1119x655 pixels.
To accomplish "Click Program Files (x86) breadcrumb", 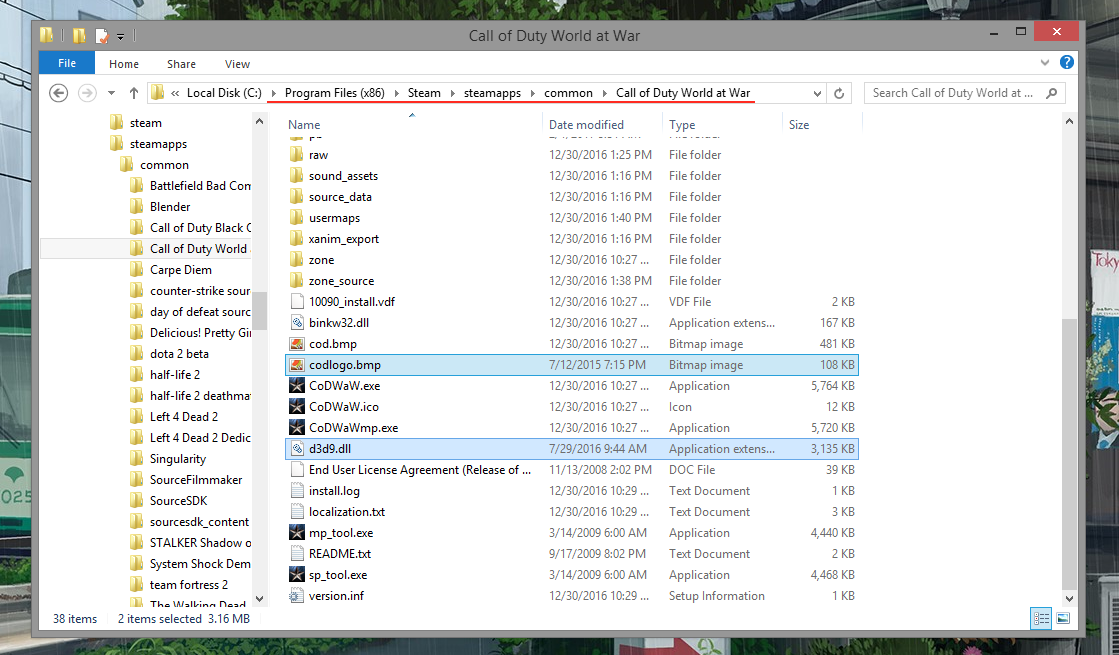I will [x=335, y=93].
